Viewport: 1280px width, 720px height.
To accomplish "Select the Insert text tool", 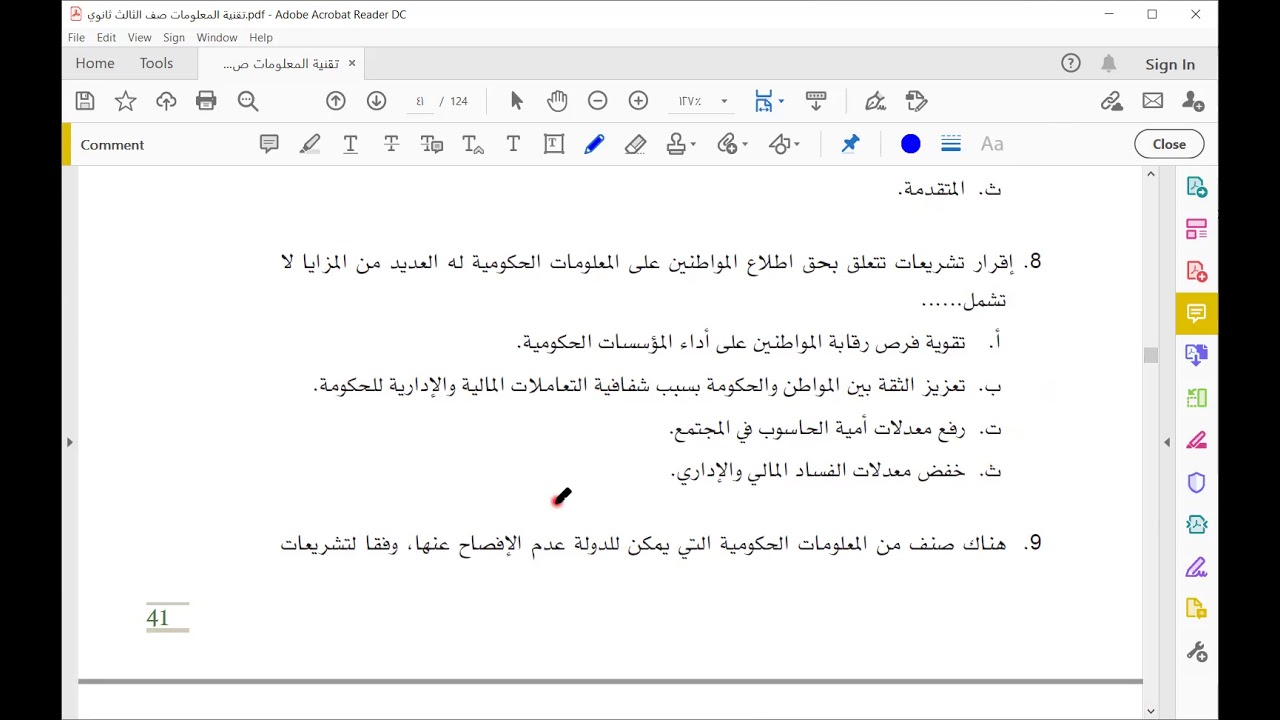I will point(473,144).
